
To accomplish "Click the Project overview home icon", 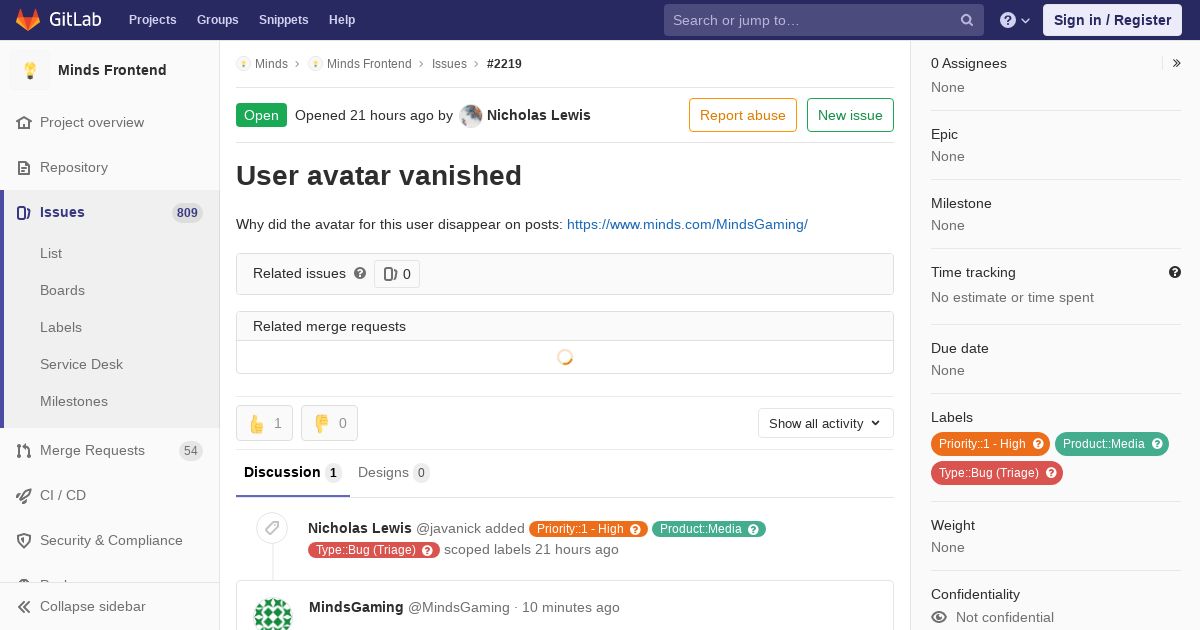I will (x=24, y=122).
